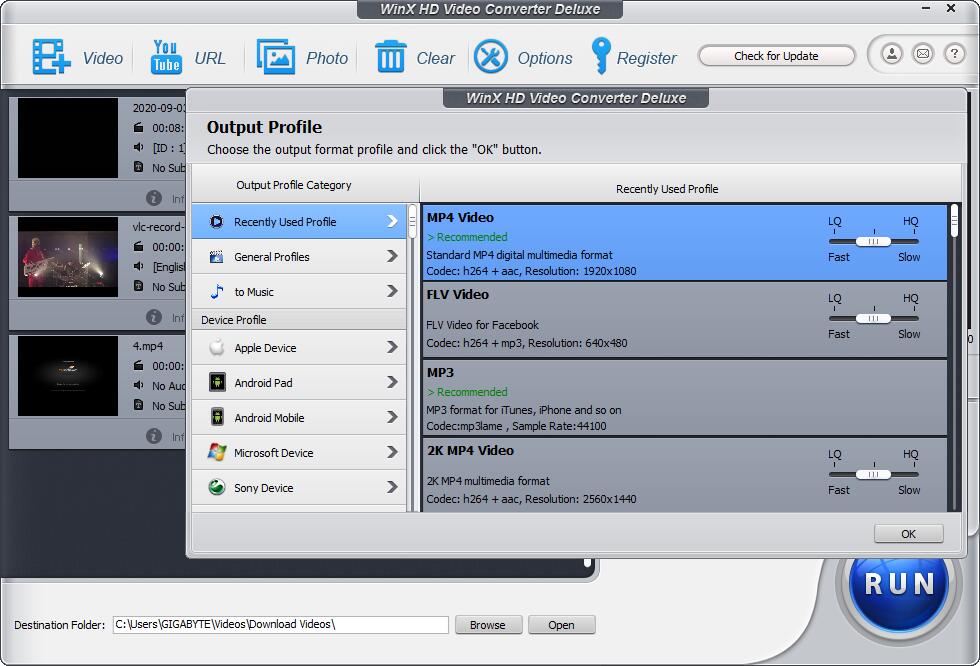
Task: Click the Register label
Action: coord(646,58)
